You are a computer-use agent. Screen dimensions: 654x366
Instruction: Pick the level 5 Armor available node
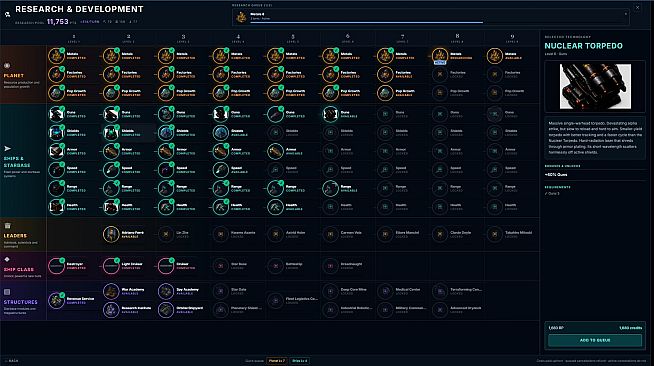pyautogui.click(x=275, y=151)
